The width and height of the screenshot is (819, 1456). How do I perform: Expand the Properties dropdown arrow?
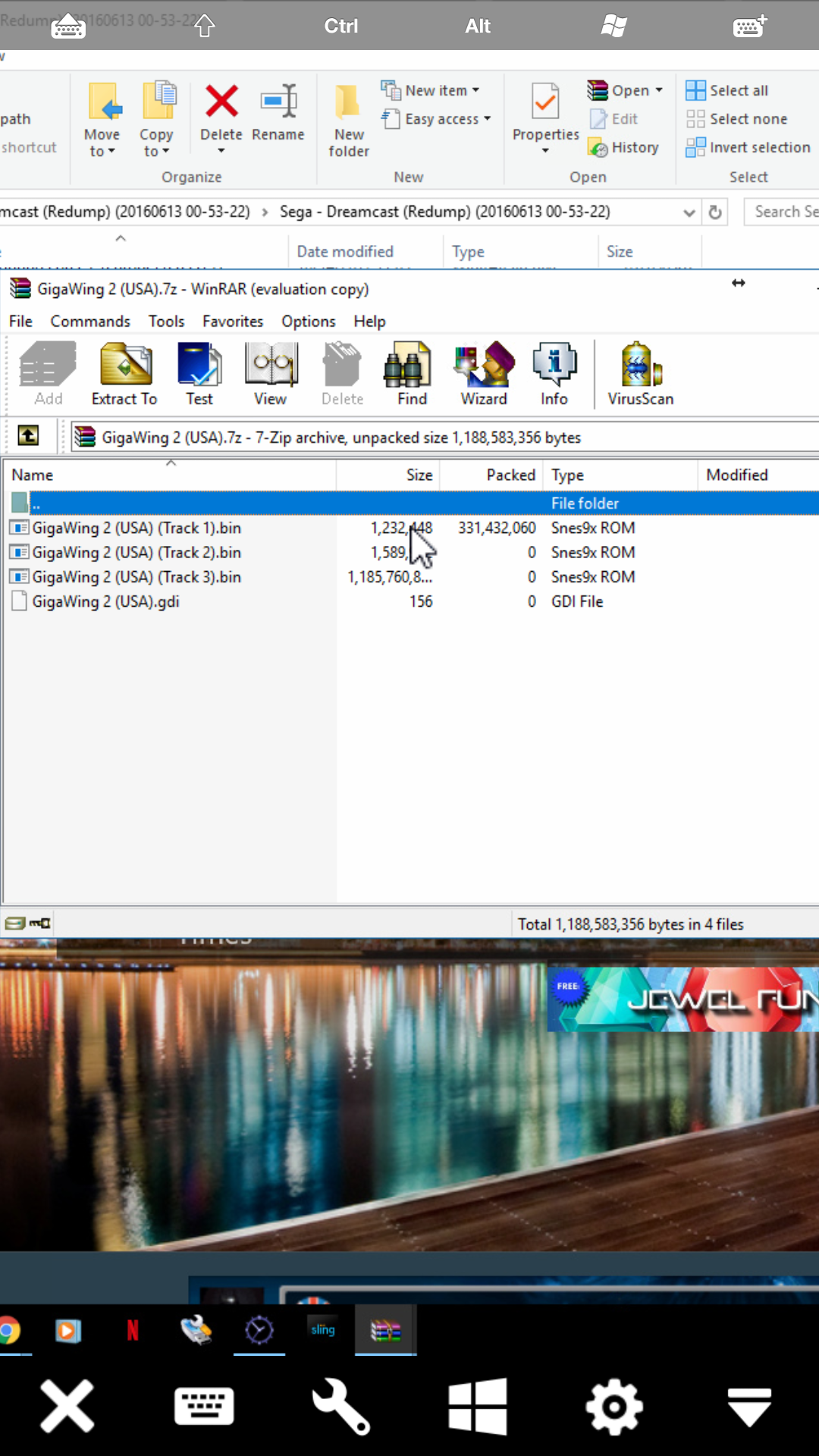(x=545, y=151)
